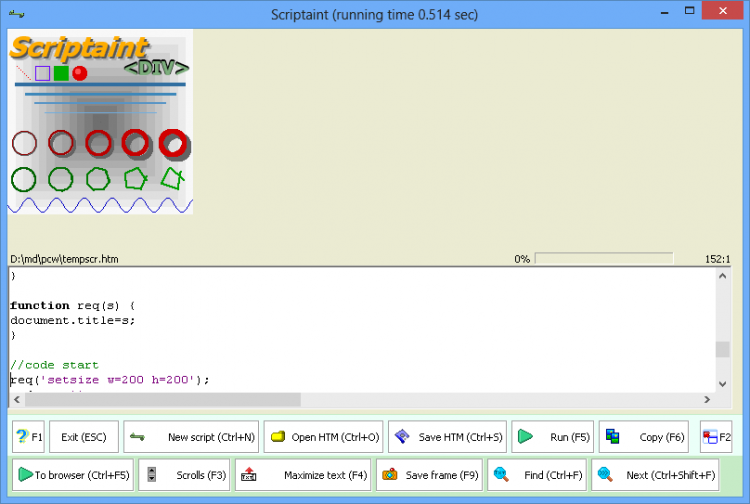Image resolution: width=750 pixels, height=504 pixels.
Task: Close the Scriptaint window
Action: click(x=723, y=11)
